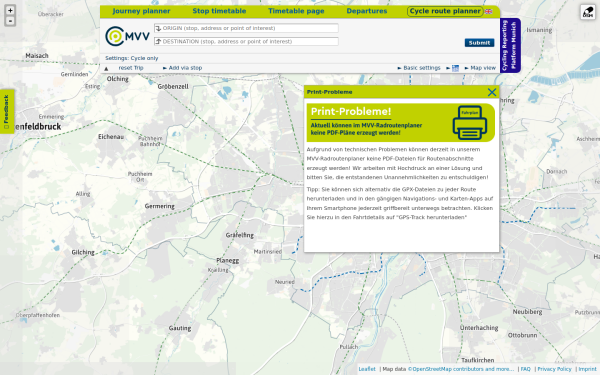Open OpenStreetMap contributors link
This screenshot has height=375, width=600.
[x=461, y=369]
